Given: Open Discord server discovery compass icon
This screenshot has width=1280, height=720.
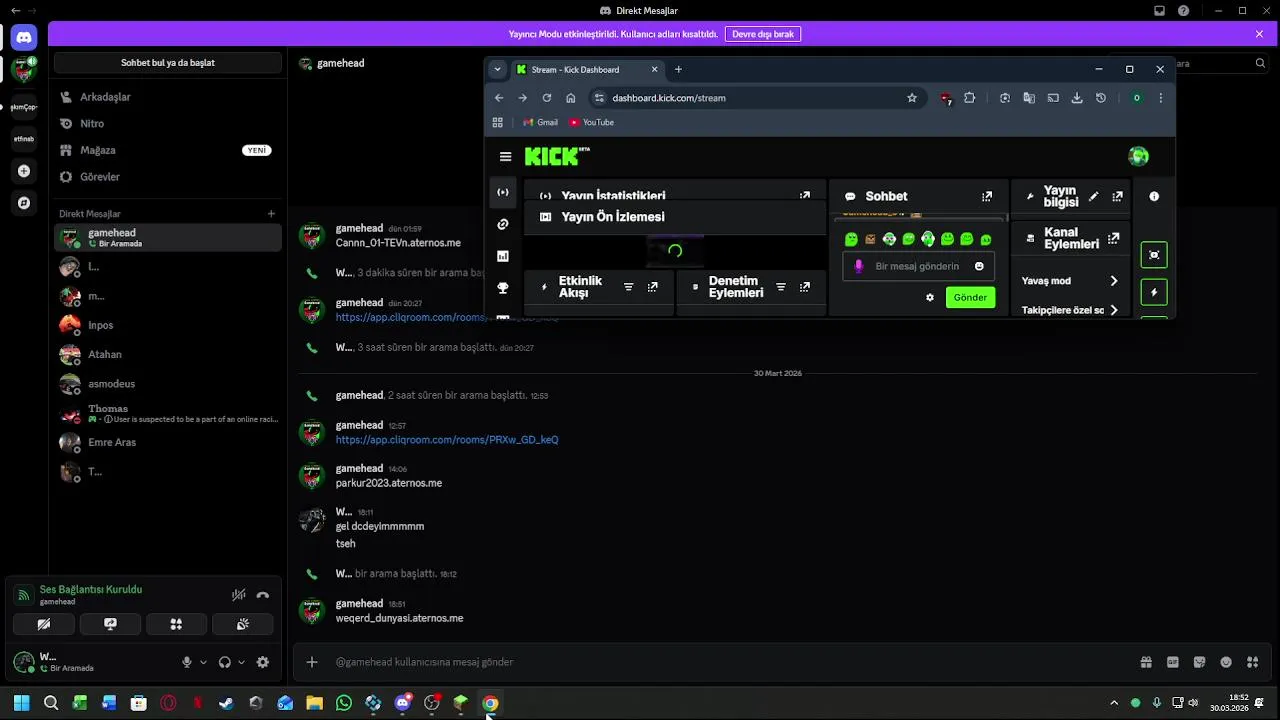Looking at the screenshot, I should (x=24, y=203).
